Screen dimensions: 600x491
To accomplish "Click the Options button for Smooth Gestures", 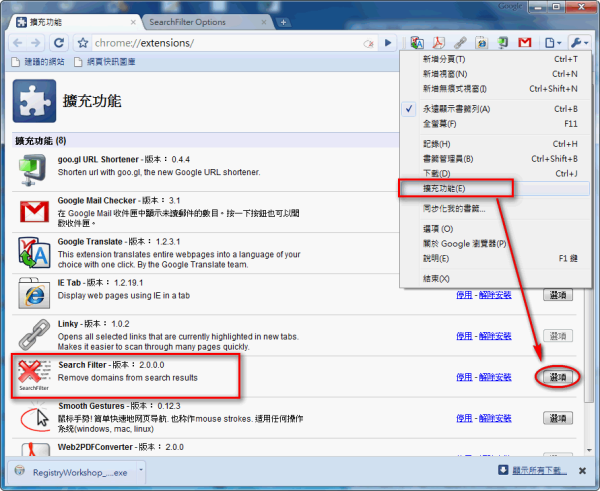I will click(558, 418).
